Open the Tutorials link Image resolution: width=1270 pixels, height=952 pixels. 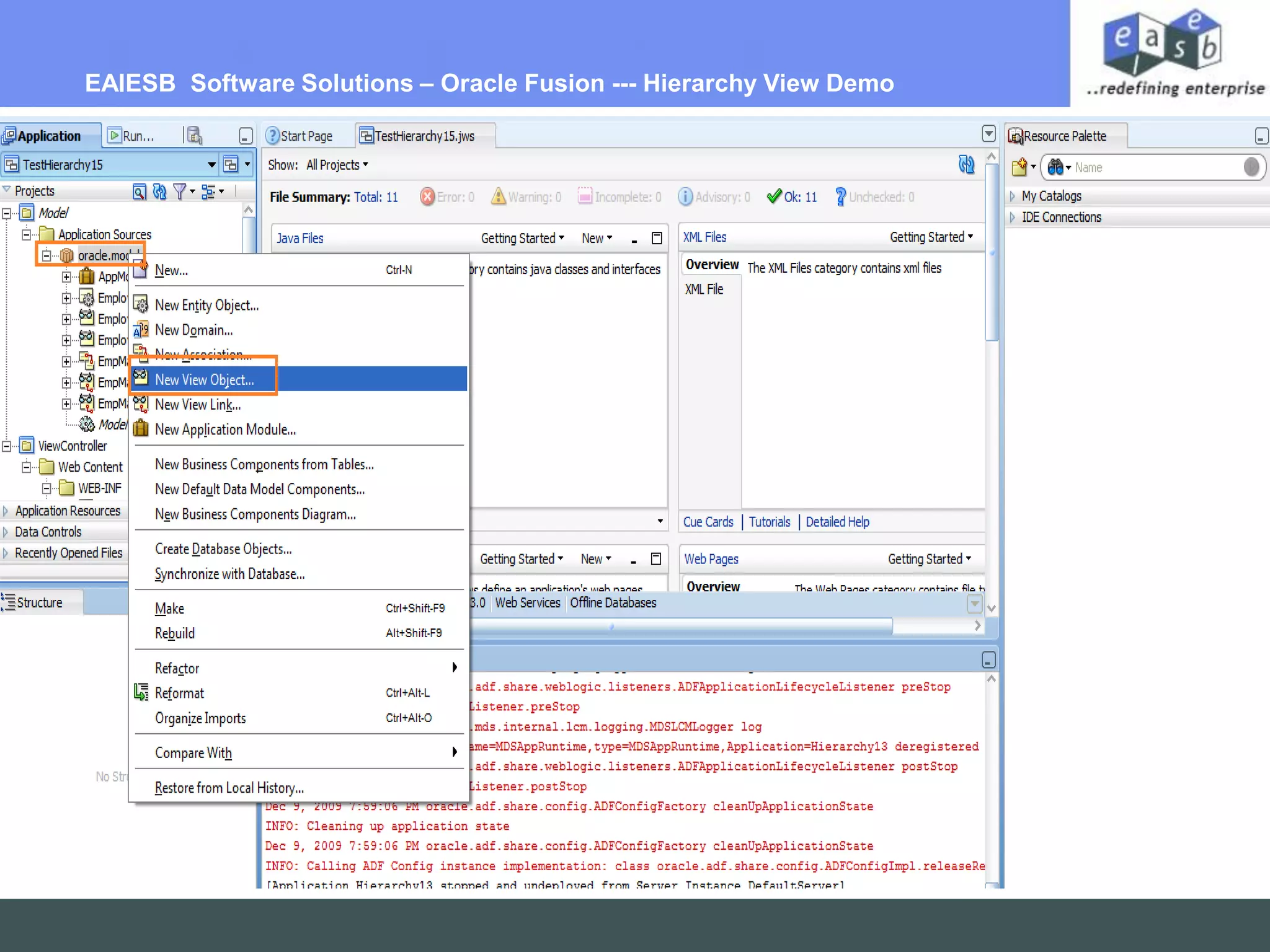point(770,522)
